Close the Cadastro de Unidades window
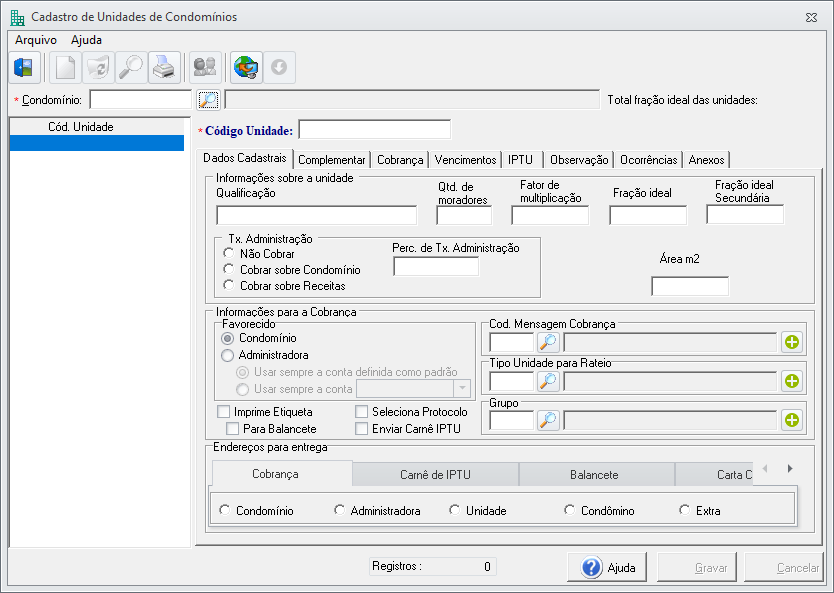Image resolution: width=834 pixels, height=593 pixels. point(811,17)
